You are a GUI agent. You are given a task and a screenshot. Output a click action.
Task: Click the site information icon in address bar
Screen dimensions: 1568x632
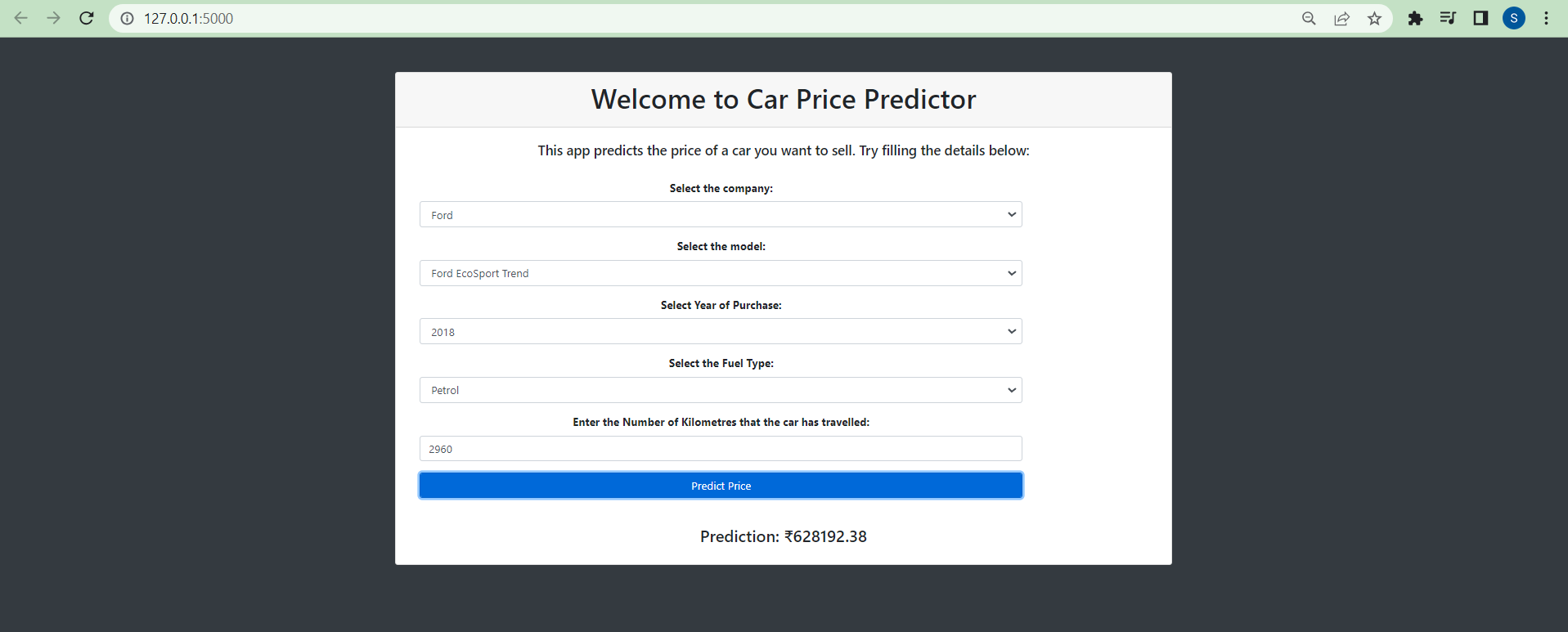pyautogui.click(x=127, y=18)
